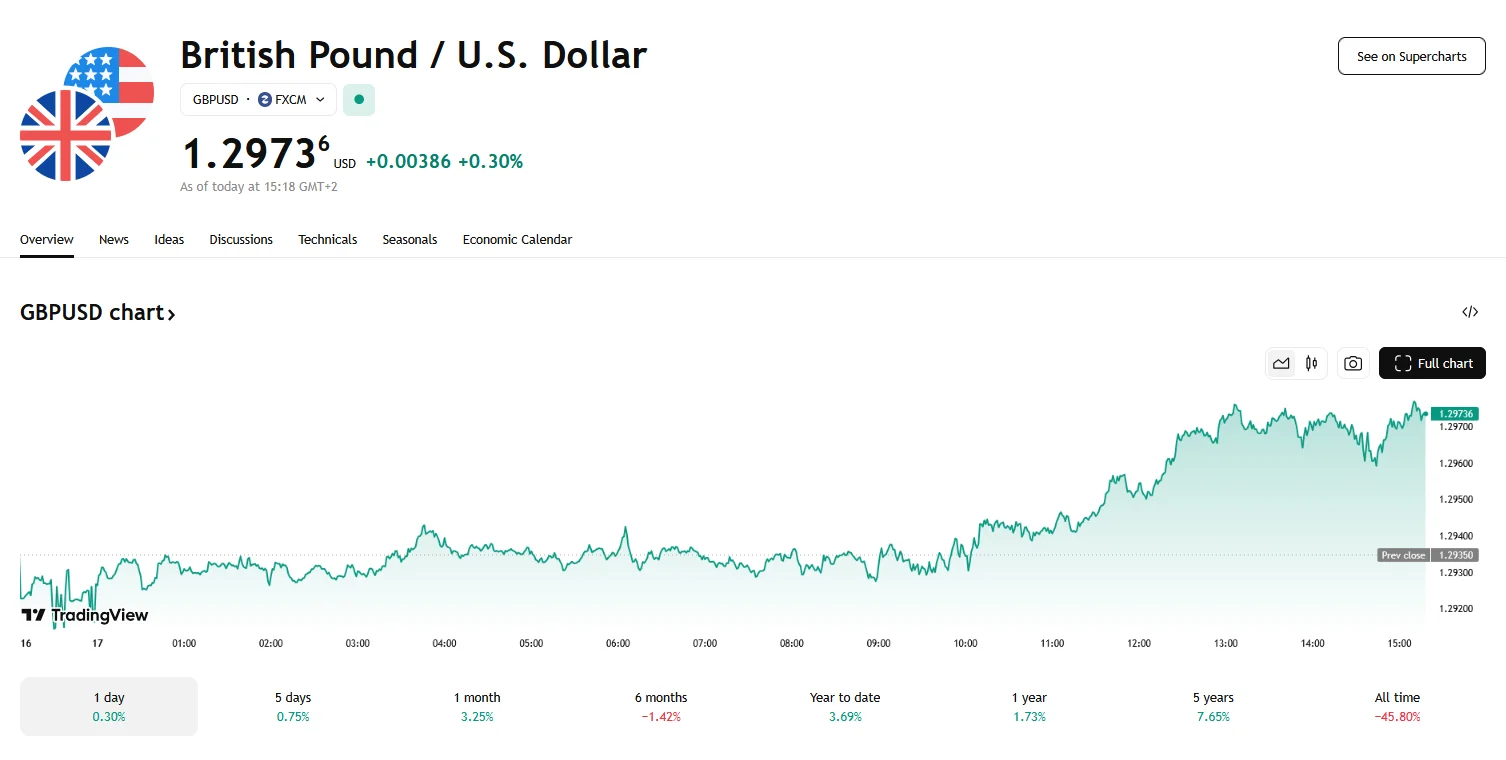This screenshot has width=1506, height=760.
Task: Select the 1 day range
Action: tap(109, 706)
